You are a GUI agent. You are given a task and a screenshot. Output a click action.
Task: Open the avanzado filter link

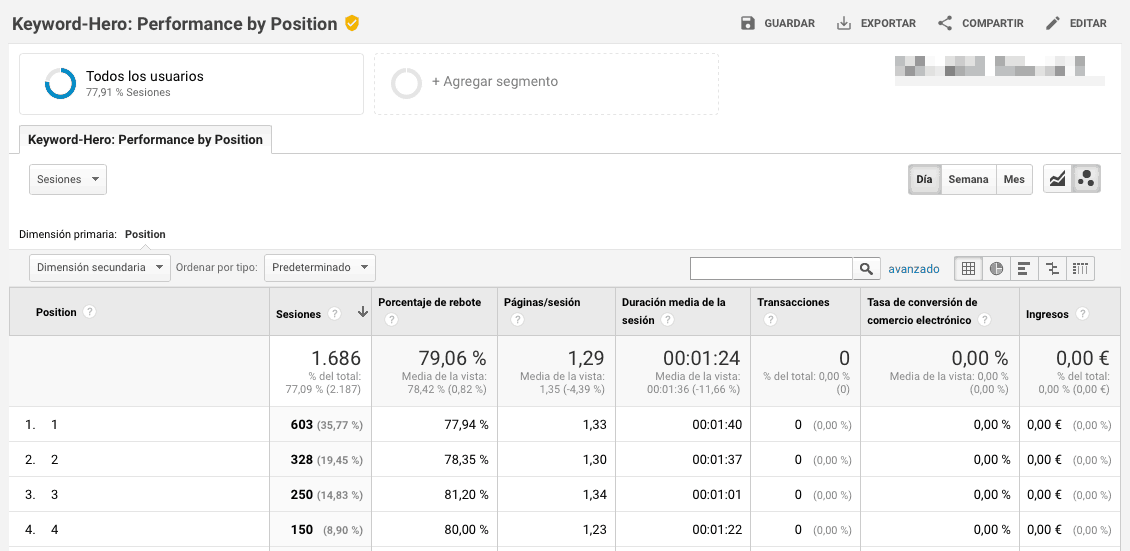(914, 269)
